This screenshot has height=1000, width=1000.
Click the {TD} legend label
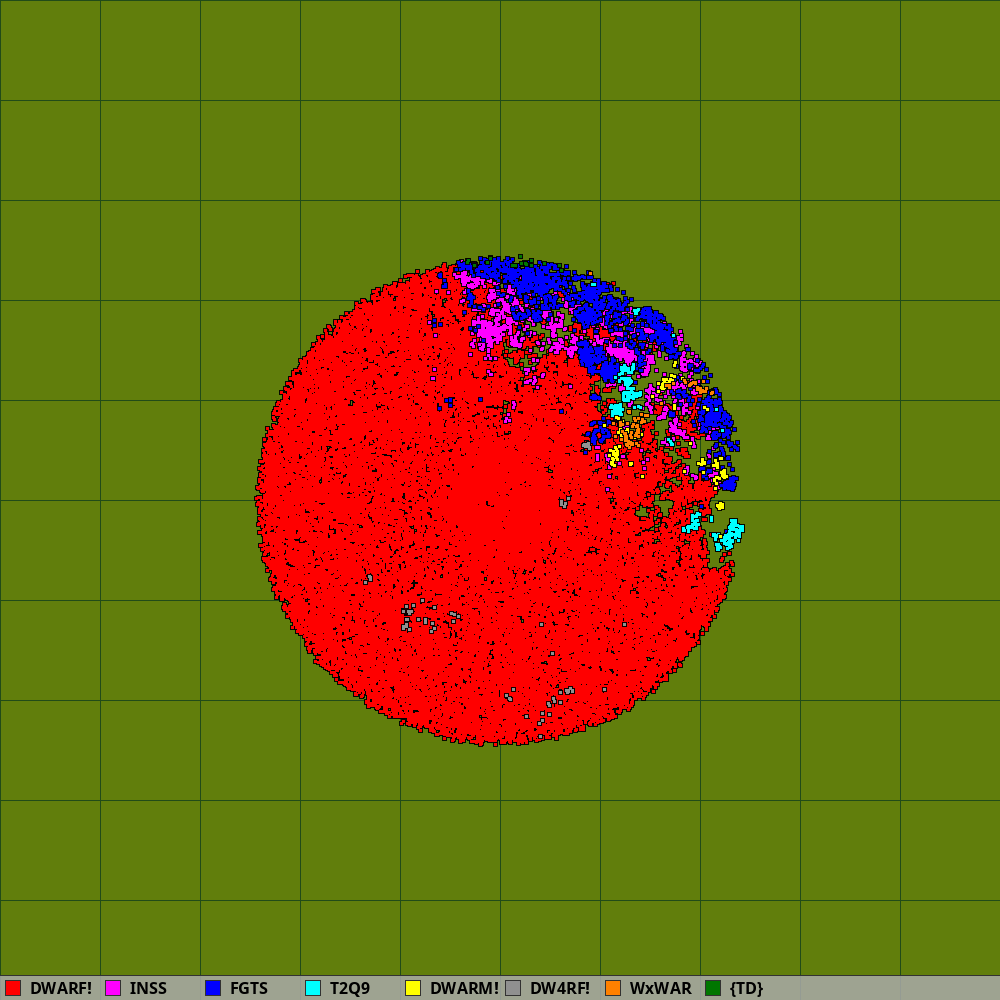(x=746, y=988)
